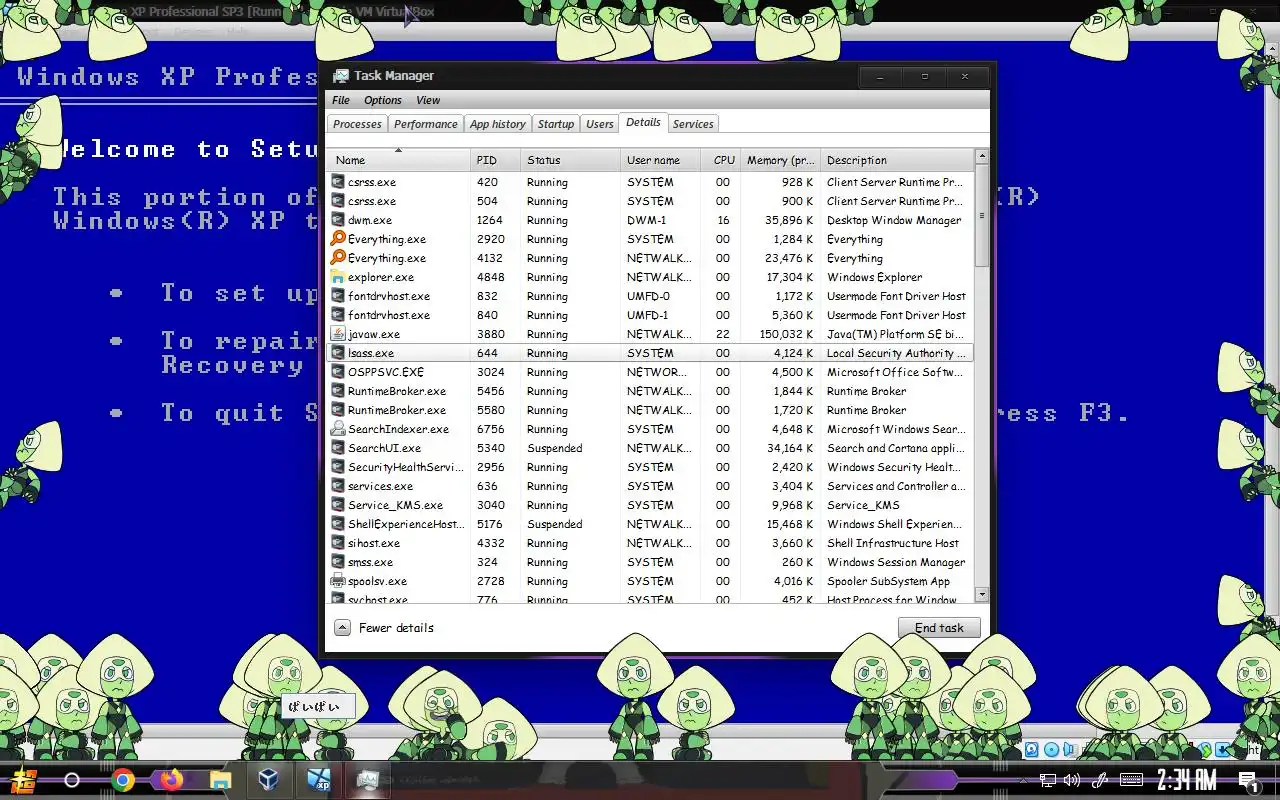Viewport: 1280px width, 800px height.
Task: Open the Action Center notifications icon
Action: [x=1247, y=781]
